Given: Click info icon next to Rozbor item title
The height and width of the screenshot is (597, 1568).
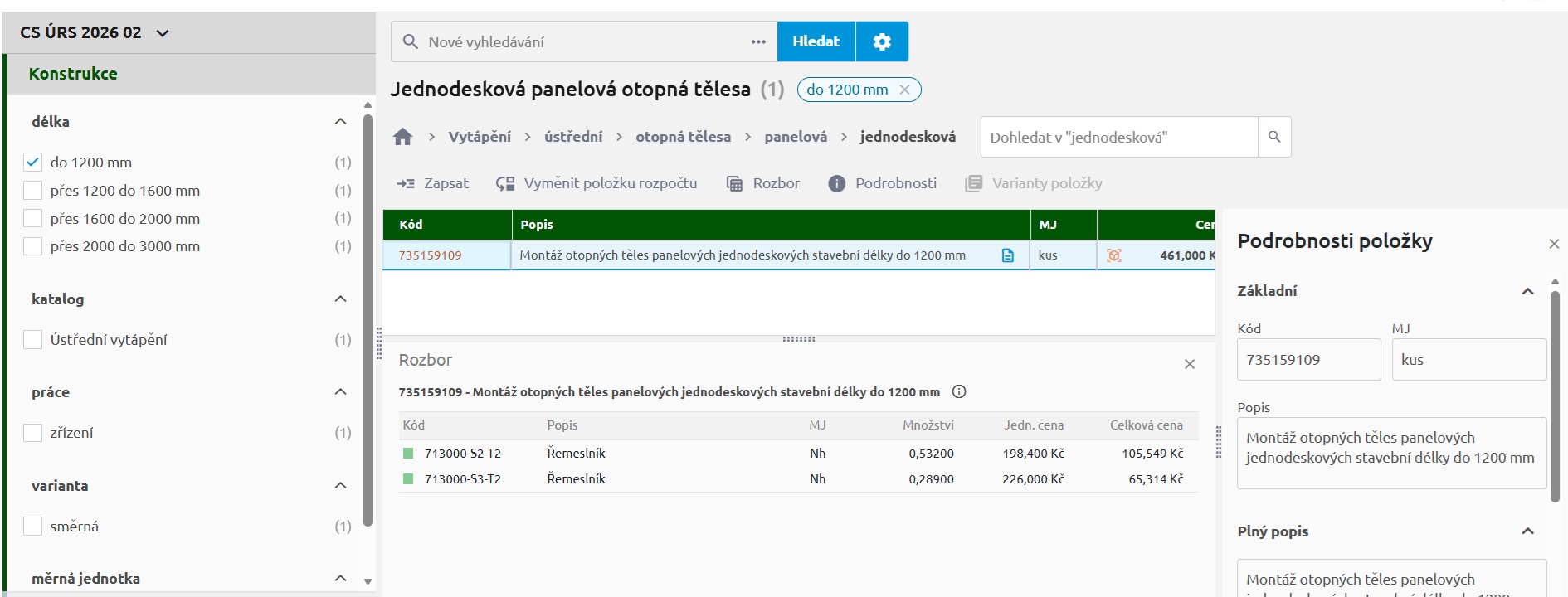Looking at the screenshot, I should click(x=959, y=391).
